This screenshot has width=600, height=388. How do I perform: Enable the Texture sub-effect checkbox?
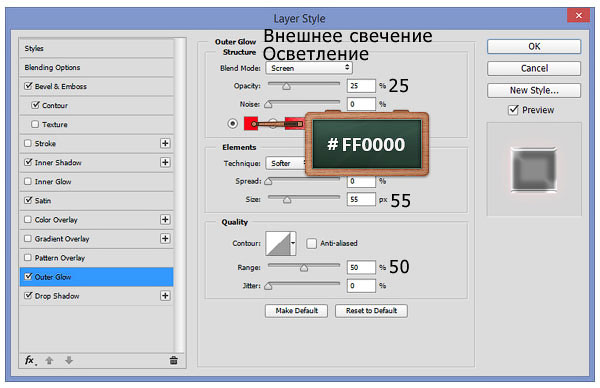35,124
